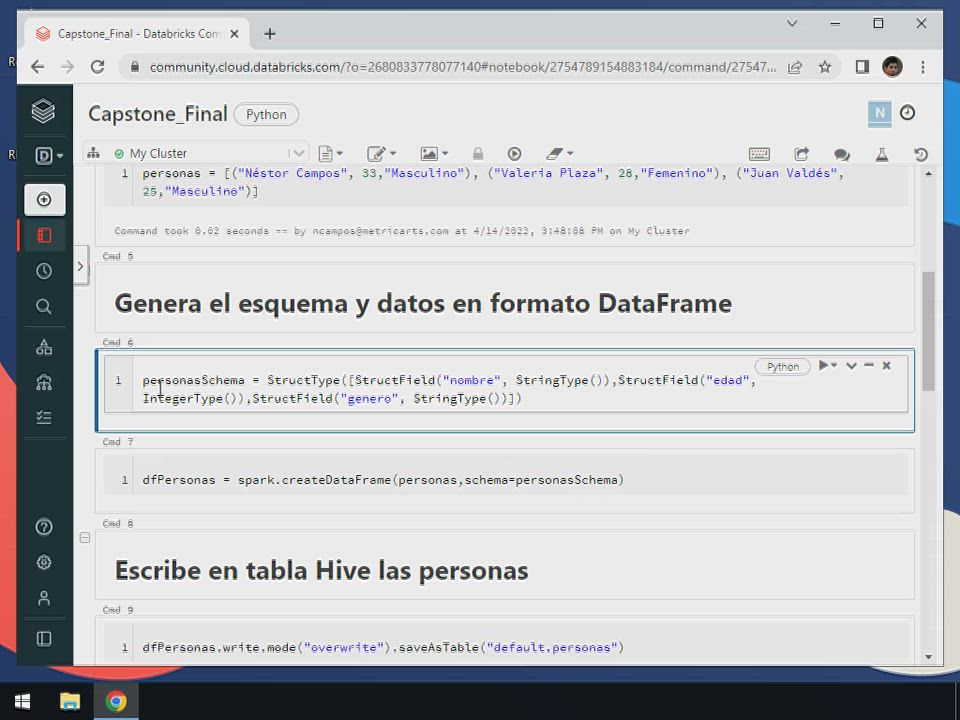This screenshot has width=960, height=720.
Task: Show keyboard shortcuts via keyboard icon
Action: point(759,154)
